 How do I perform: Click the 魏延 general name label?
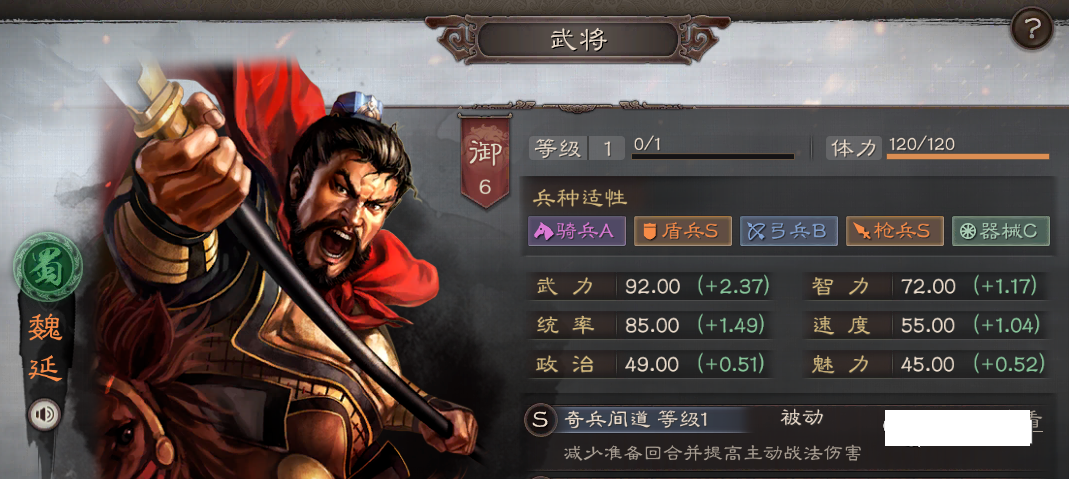[46, 347]
